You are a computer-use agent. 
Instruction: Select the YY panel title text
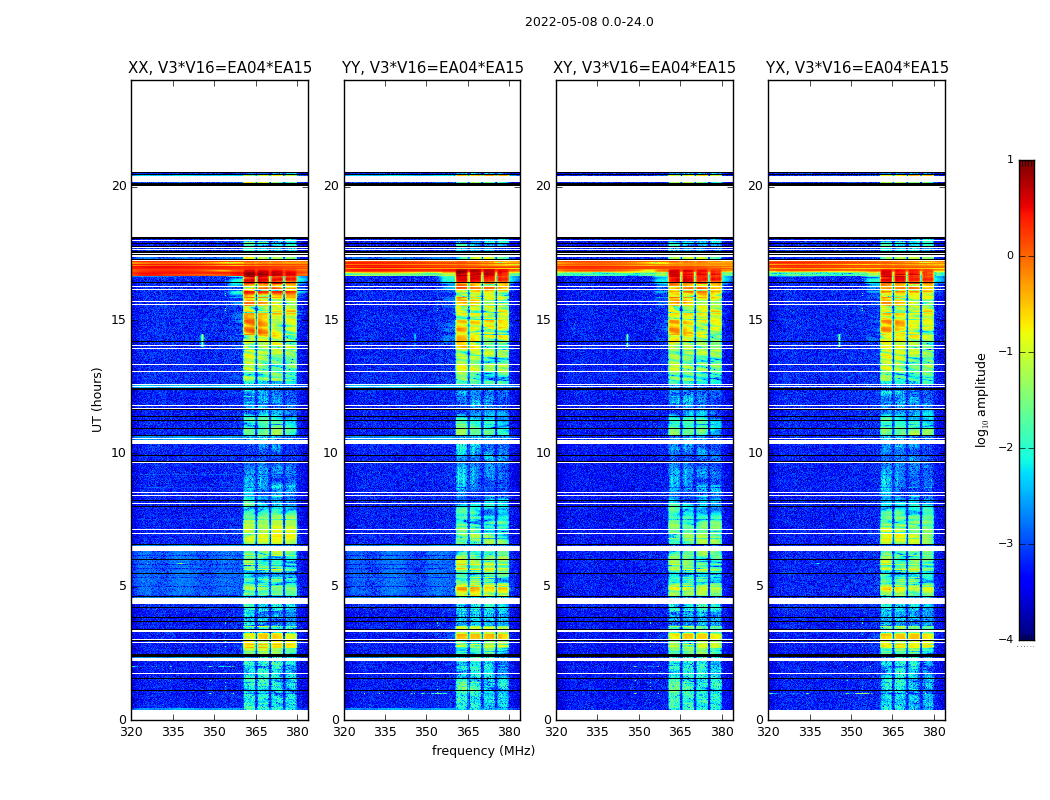pos(432,68)
